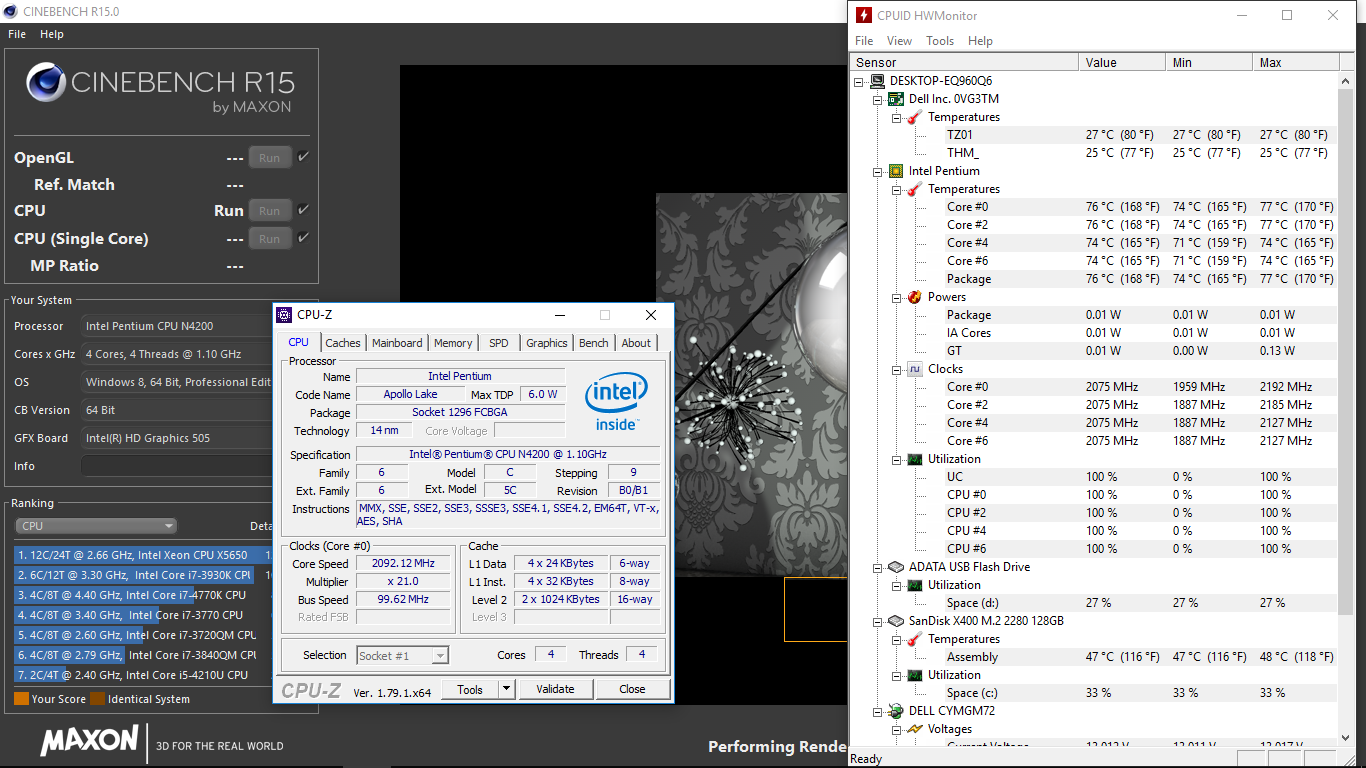Click the Intel Pentium Utilization graph icon
1366x768 pixels.
coord(915,459)
